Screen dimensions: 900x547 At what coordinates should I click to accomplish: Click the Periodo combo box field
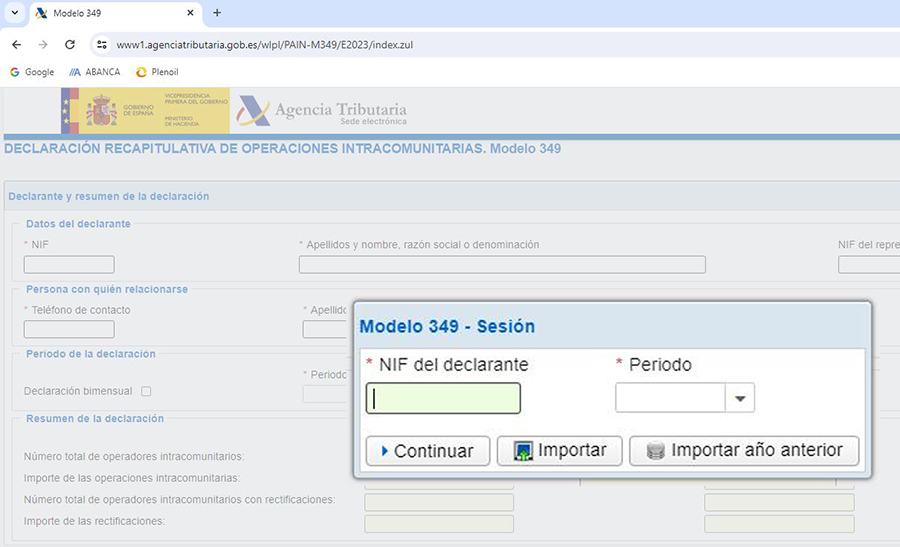(x=670, y=398)
